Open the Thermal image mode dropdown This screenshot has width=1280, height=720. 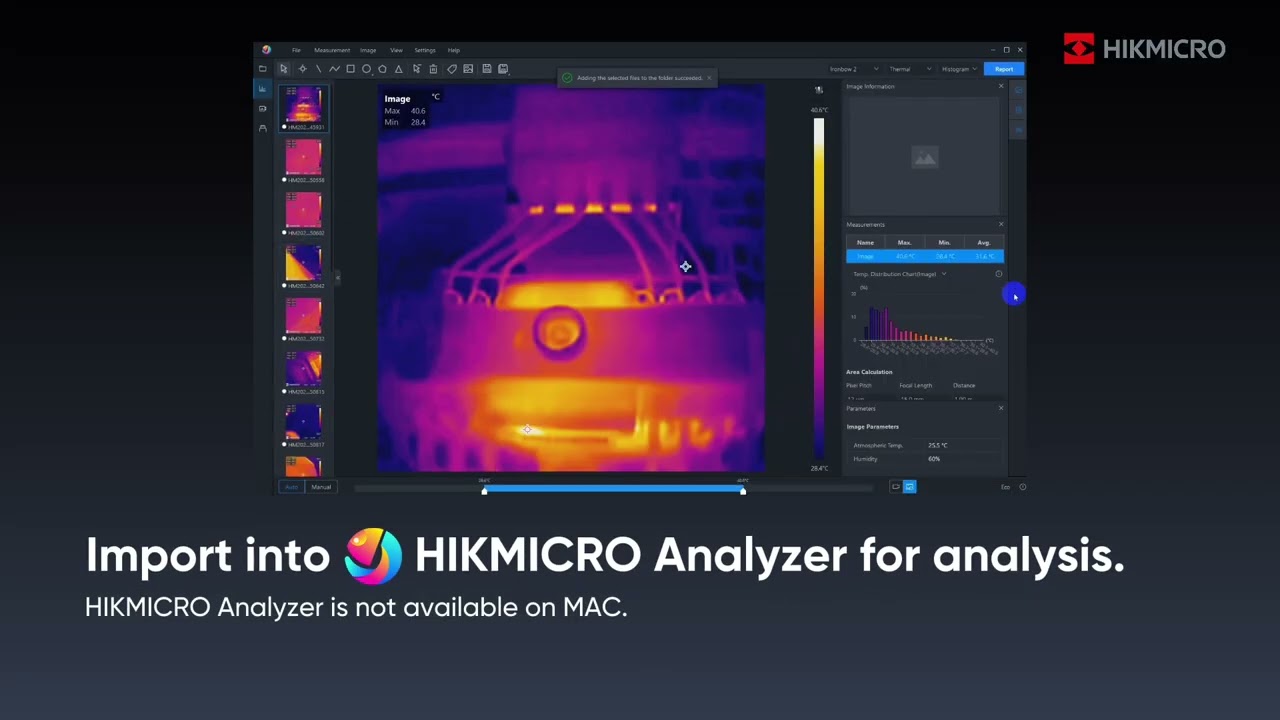[x=910, y=69]
